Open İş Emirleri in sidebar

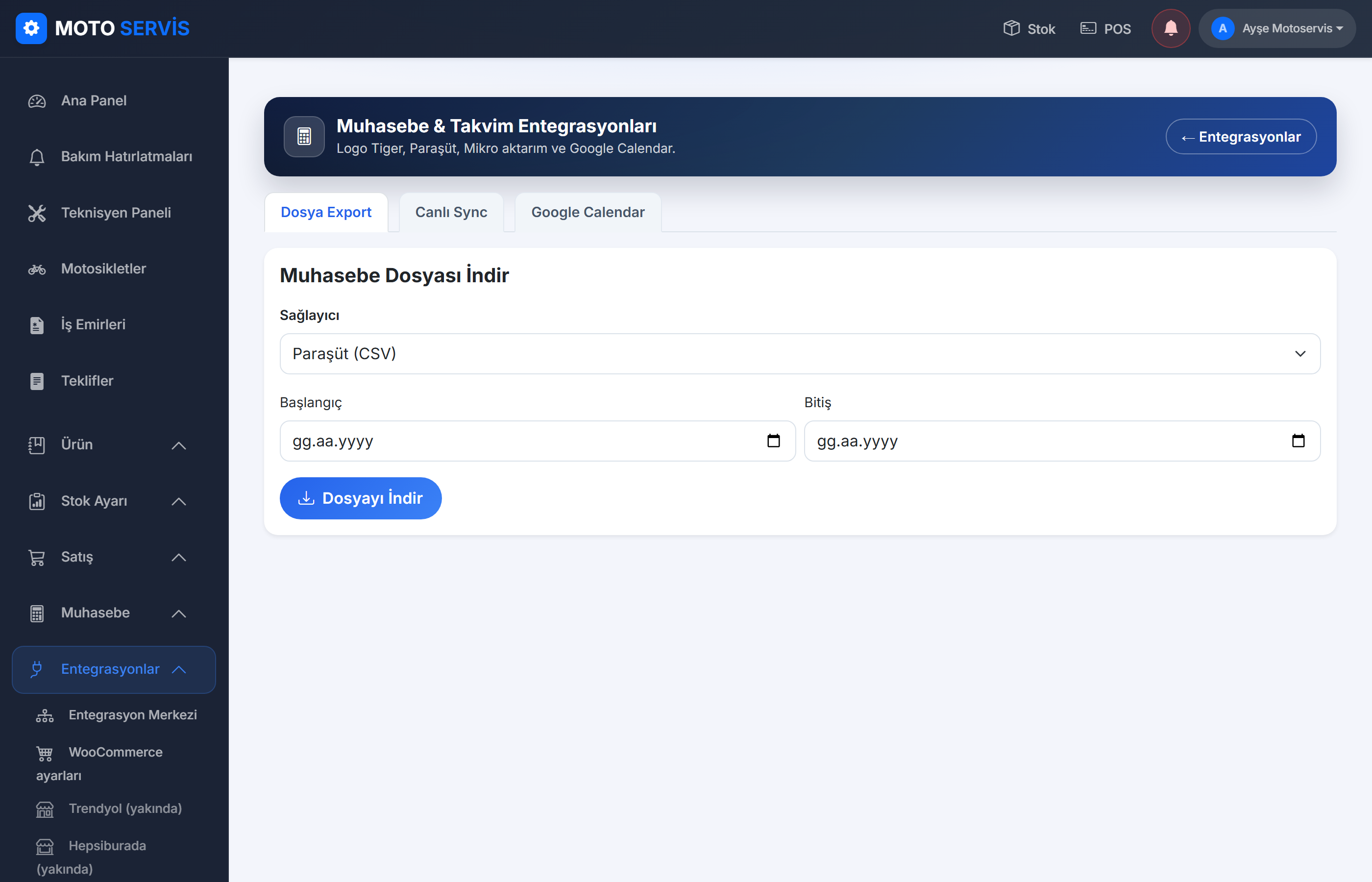click(114, 325)
